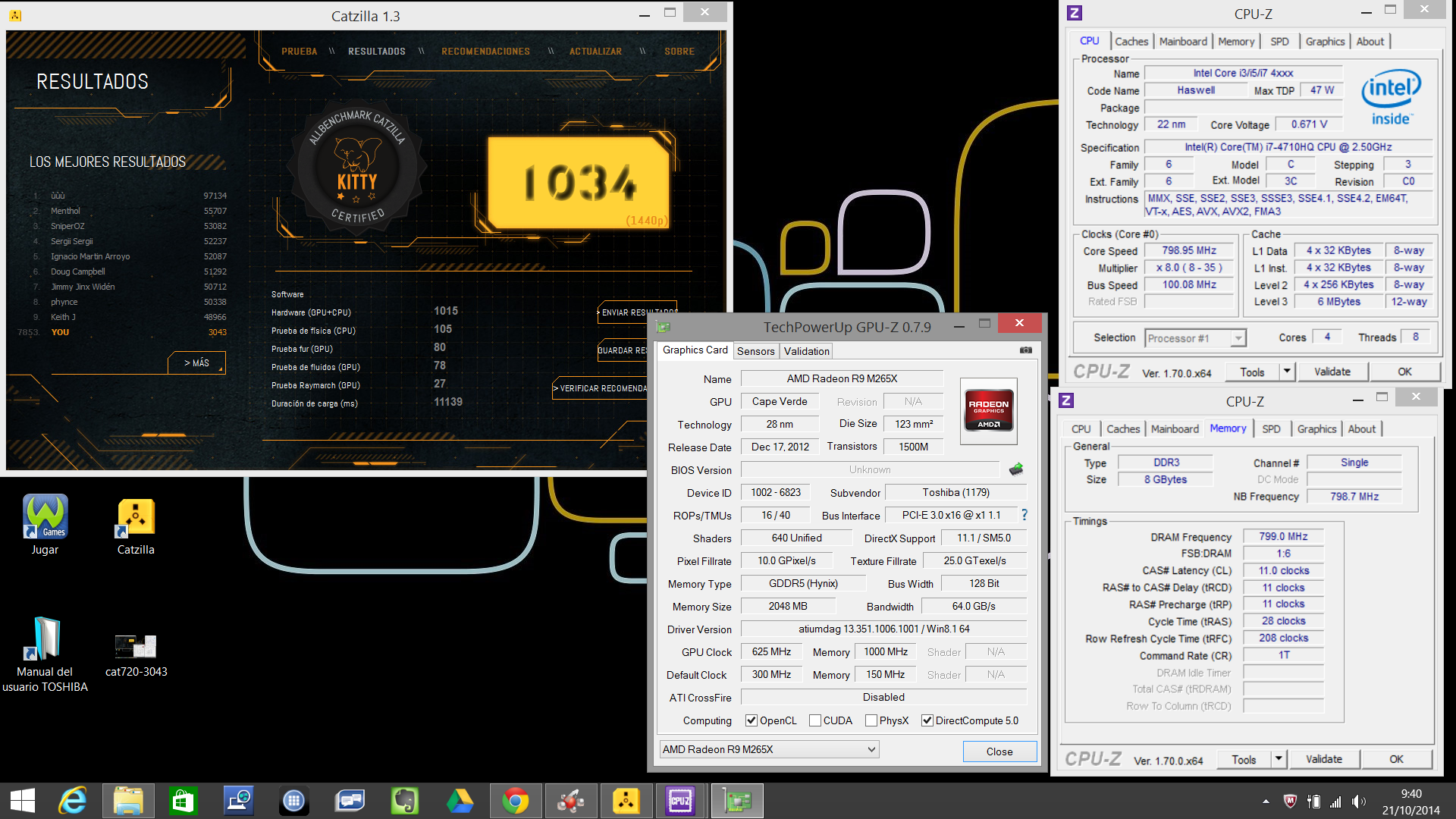Click the taskbar clock showing 9:40
Image resolution: width=1456 pixels, height=819 pixels.
click(1410, 802)
